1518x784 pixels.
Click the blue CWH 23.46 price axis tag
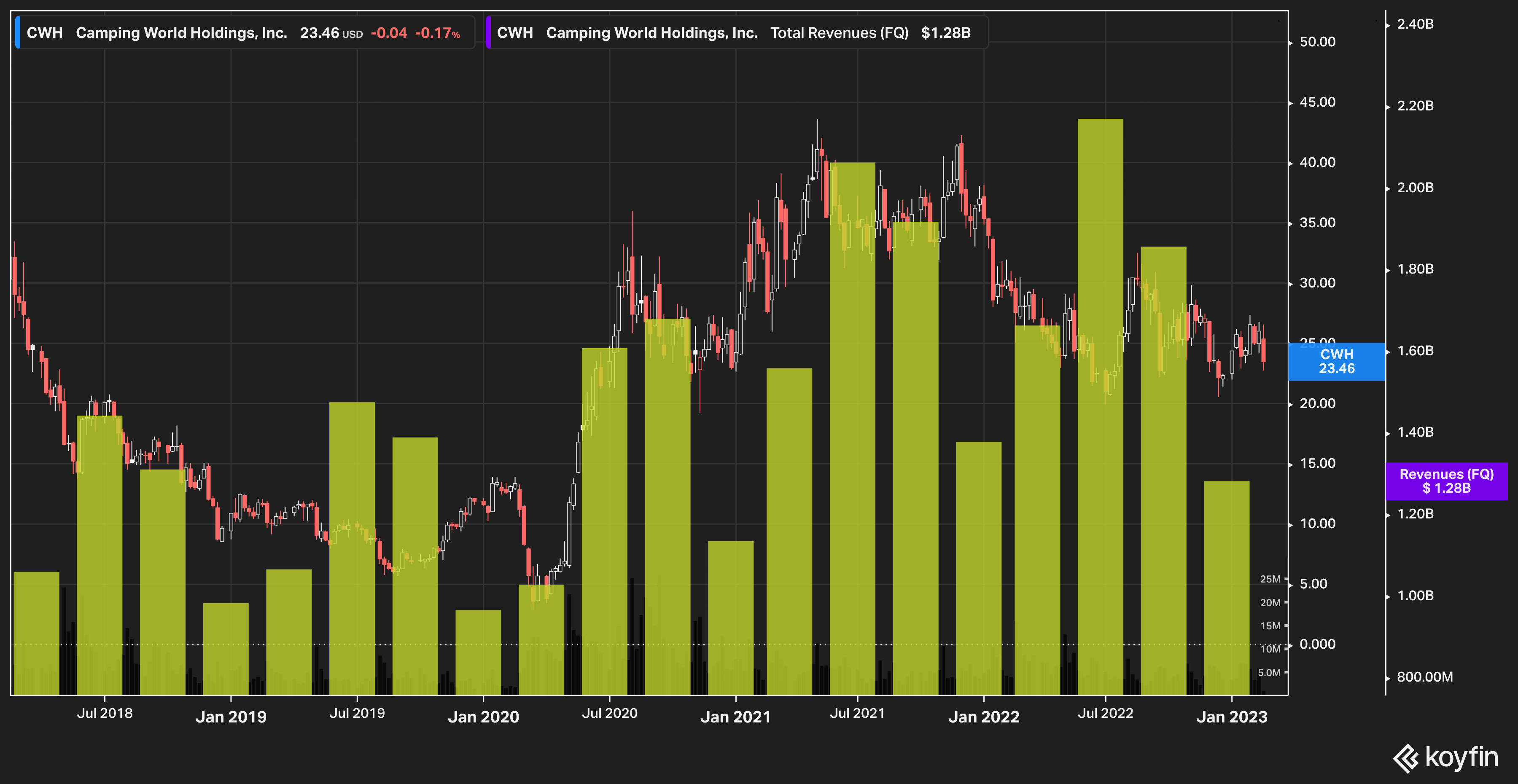click(1337, 361)
